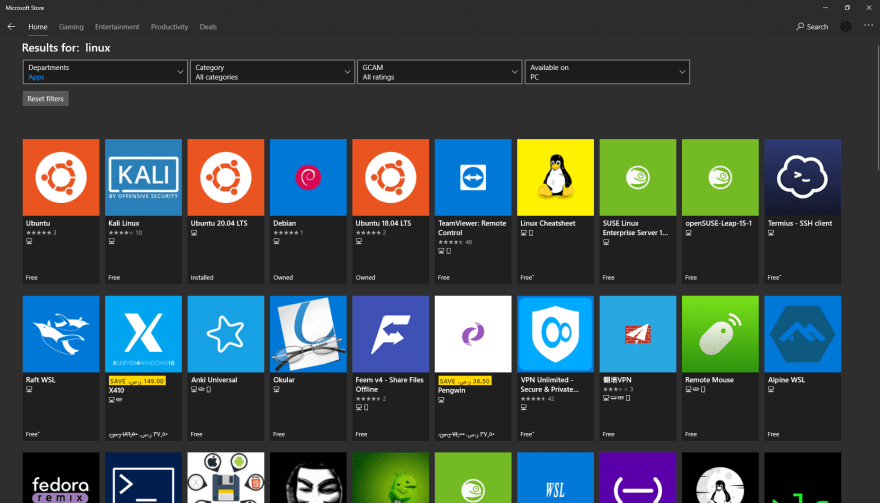Viewport: 880px width, 503px height.
Task: Open the floppy disk icon app tile
Action: pyautogui.click(x=226, y=478)
